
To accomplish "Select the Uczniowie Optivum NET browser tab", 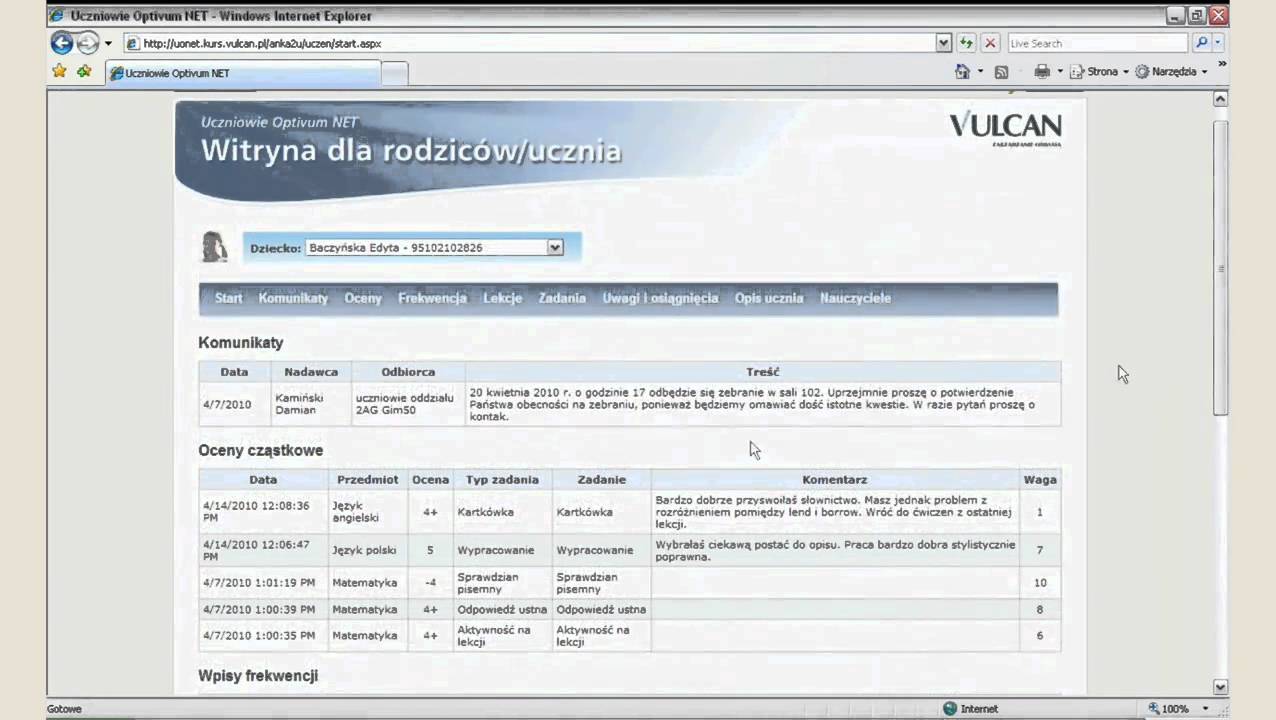I will [243, 73].
